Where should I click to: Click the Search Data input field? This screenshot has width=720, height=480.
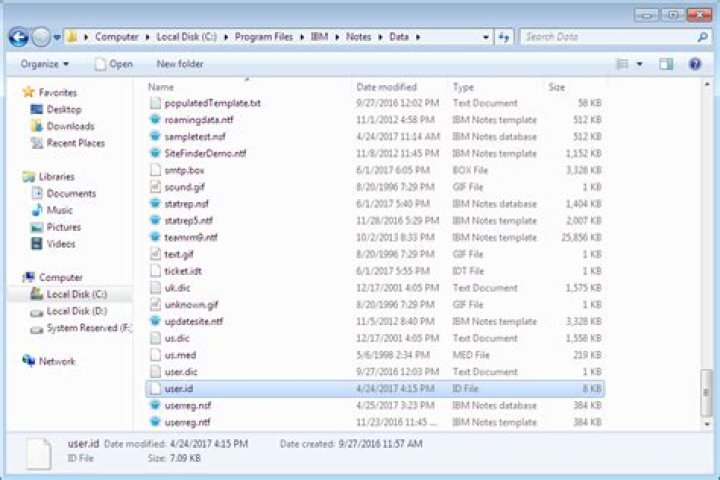coord(610,37)
